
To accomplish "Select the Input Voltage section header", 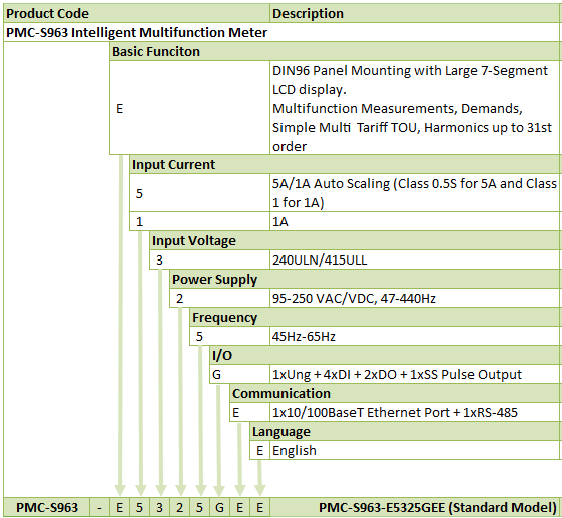I will (354, 241).
